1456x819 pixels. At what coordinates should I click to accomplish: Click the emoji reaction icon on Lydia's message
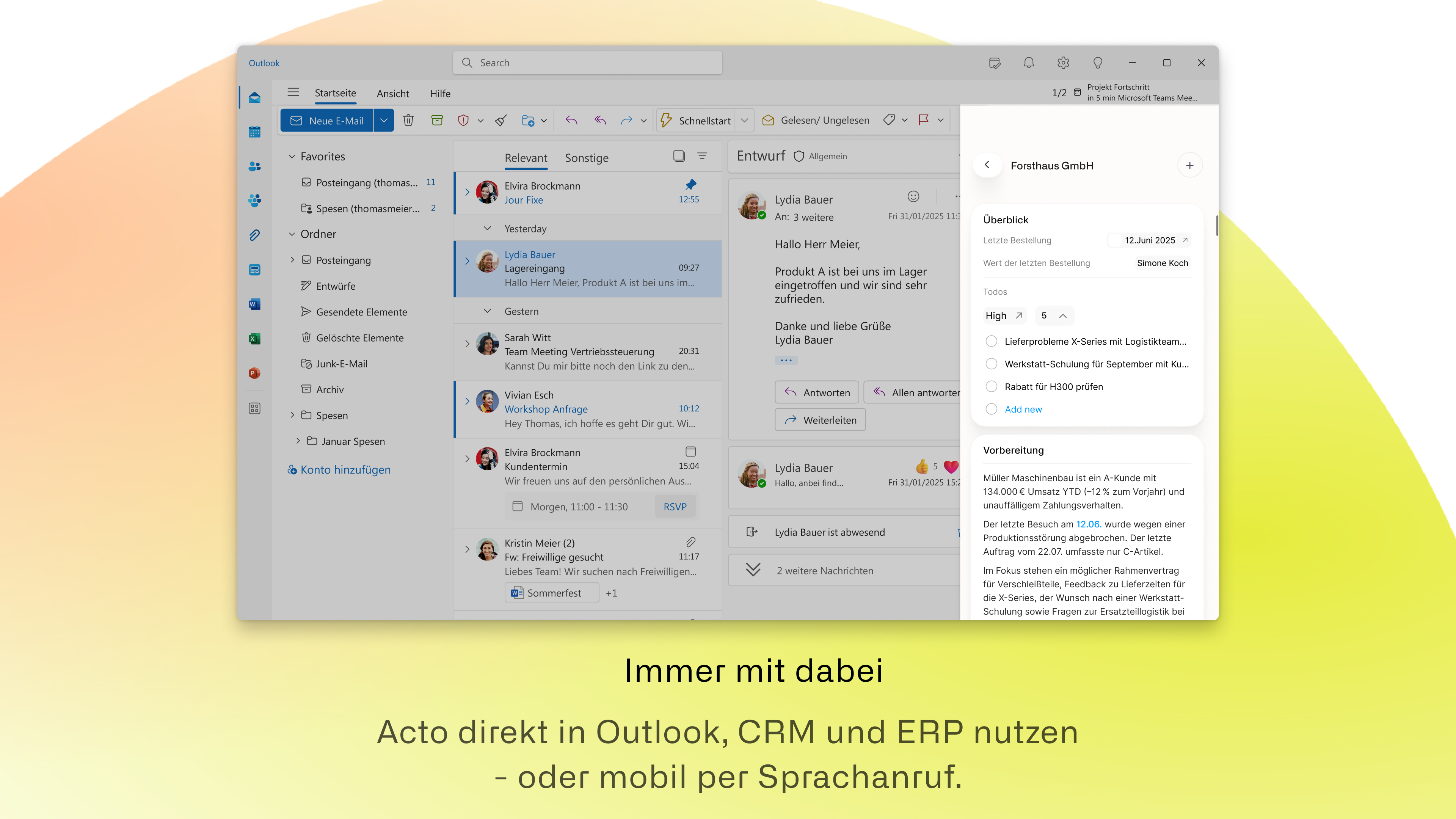tap(913, 196)
